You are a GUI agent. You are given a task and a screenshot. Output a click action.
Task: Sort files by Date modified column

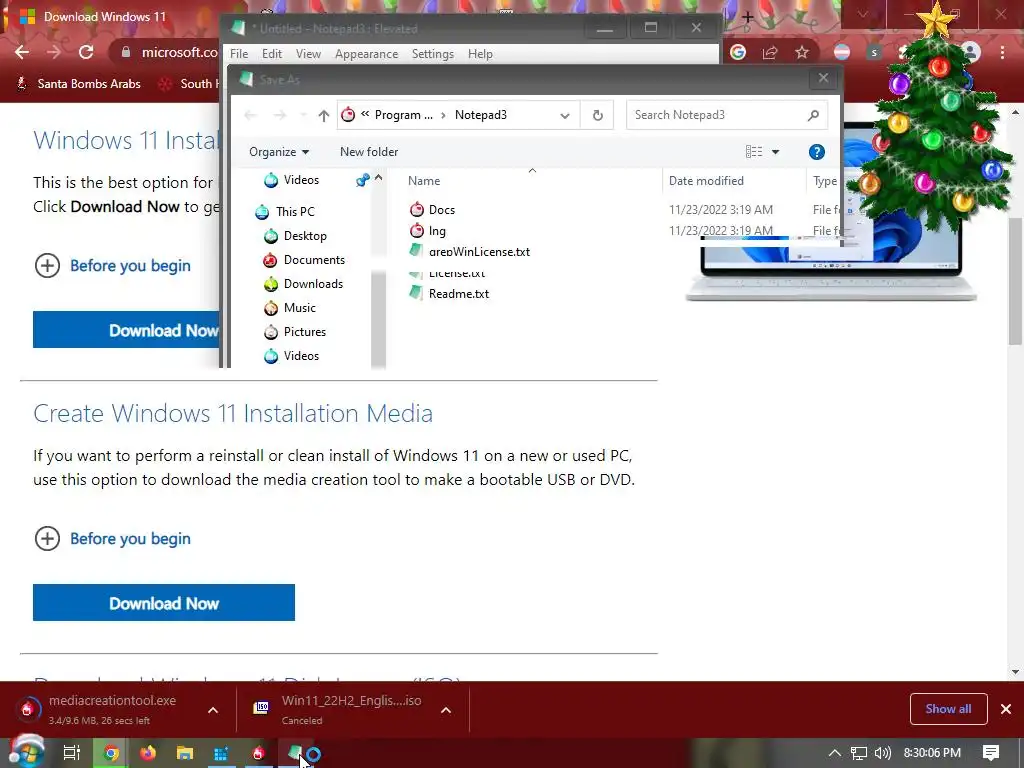706,181
